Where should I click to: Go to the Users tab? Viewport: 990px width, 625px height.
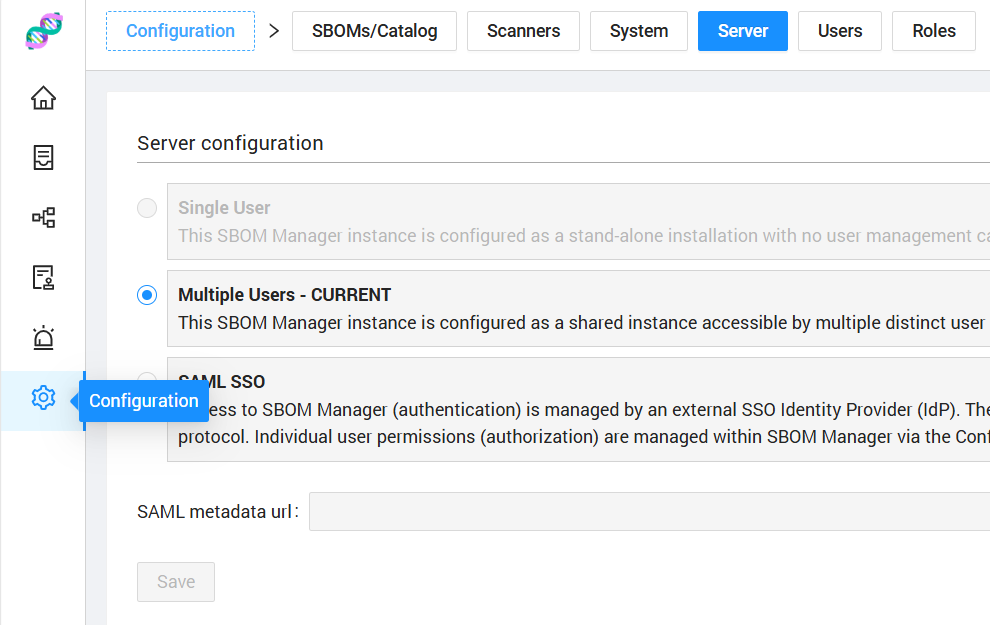pyautogui.click(x=839, y=31)
